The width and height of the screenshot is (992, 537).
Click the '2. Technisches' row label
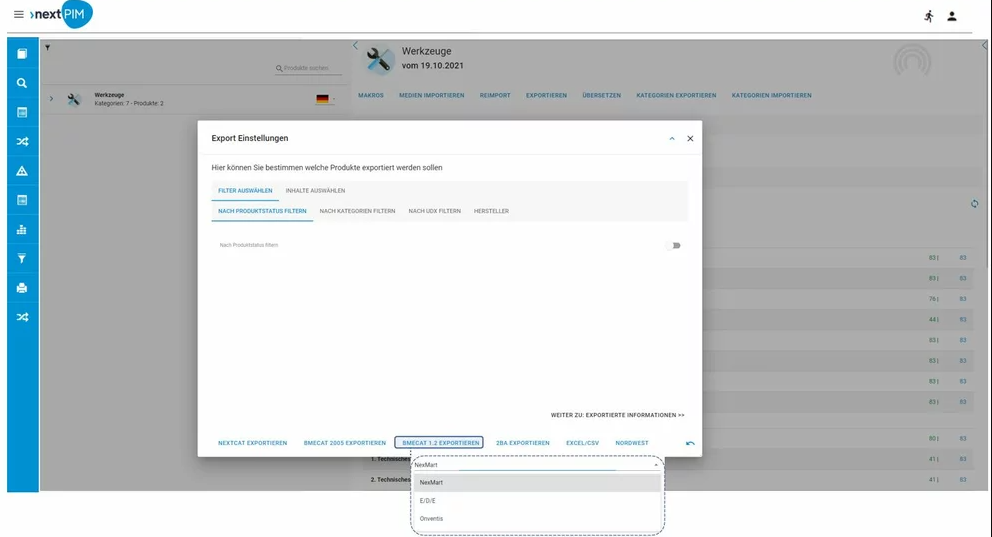pos(390,479)
